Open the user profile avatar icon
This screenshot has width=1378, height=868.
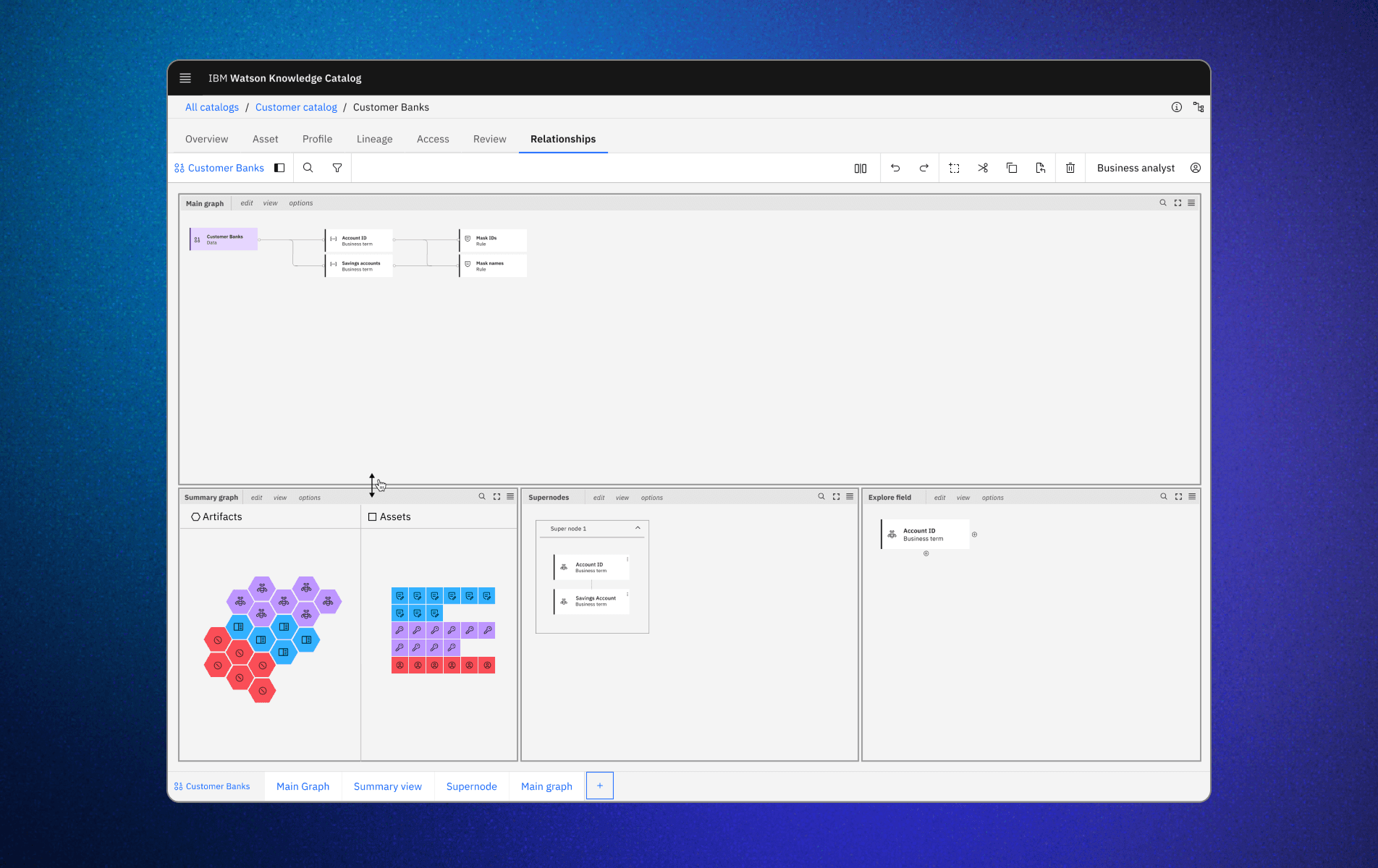click(x=1196, y=168)
